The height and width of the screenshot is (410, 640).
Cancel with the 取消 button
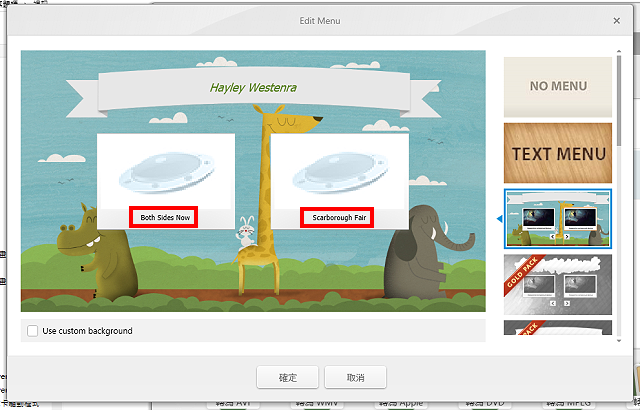coord(355,377)
